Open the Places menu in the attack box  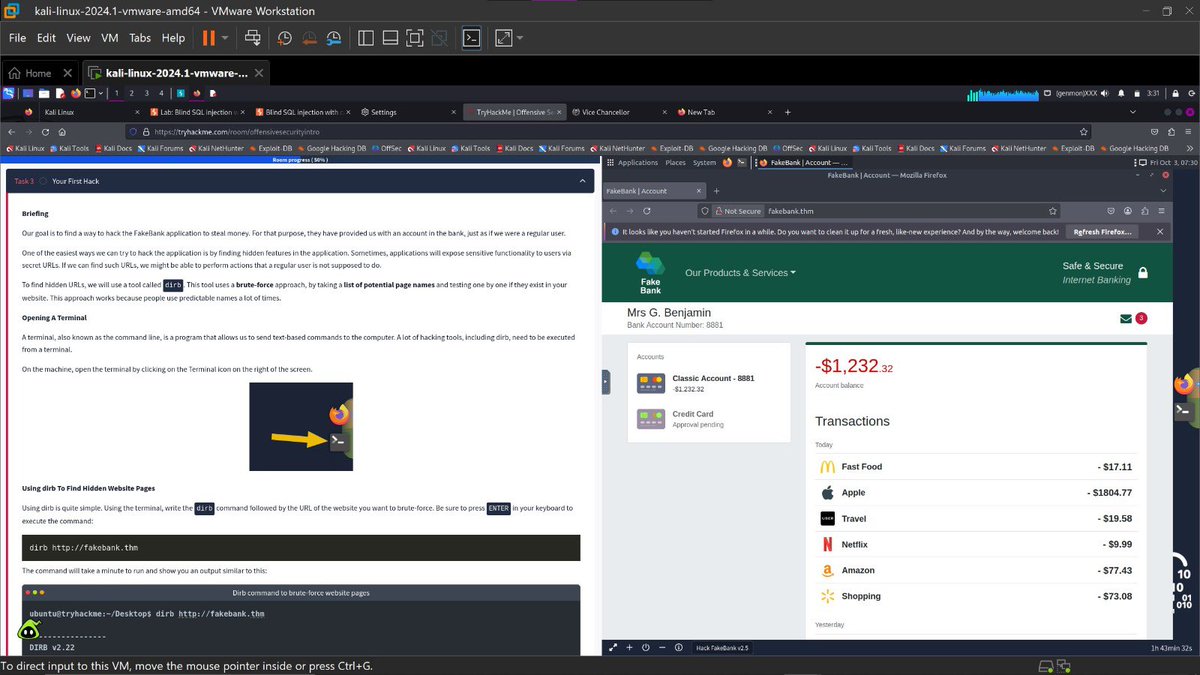676,162
